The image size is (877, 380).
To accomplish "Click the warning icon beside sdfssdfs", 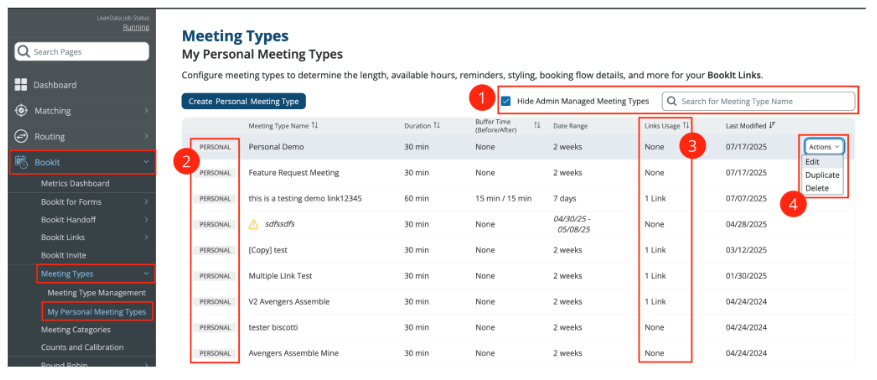I will coord(253,224).
